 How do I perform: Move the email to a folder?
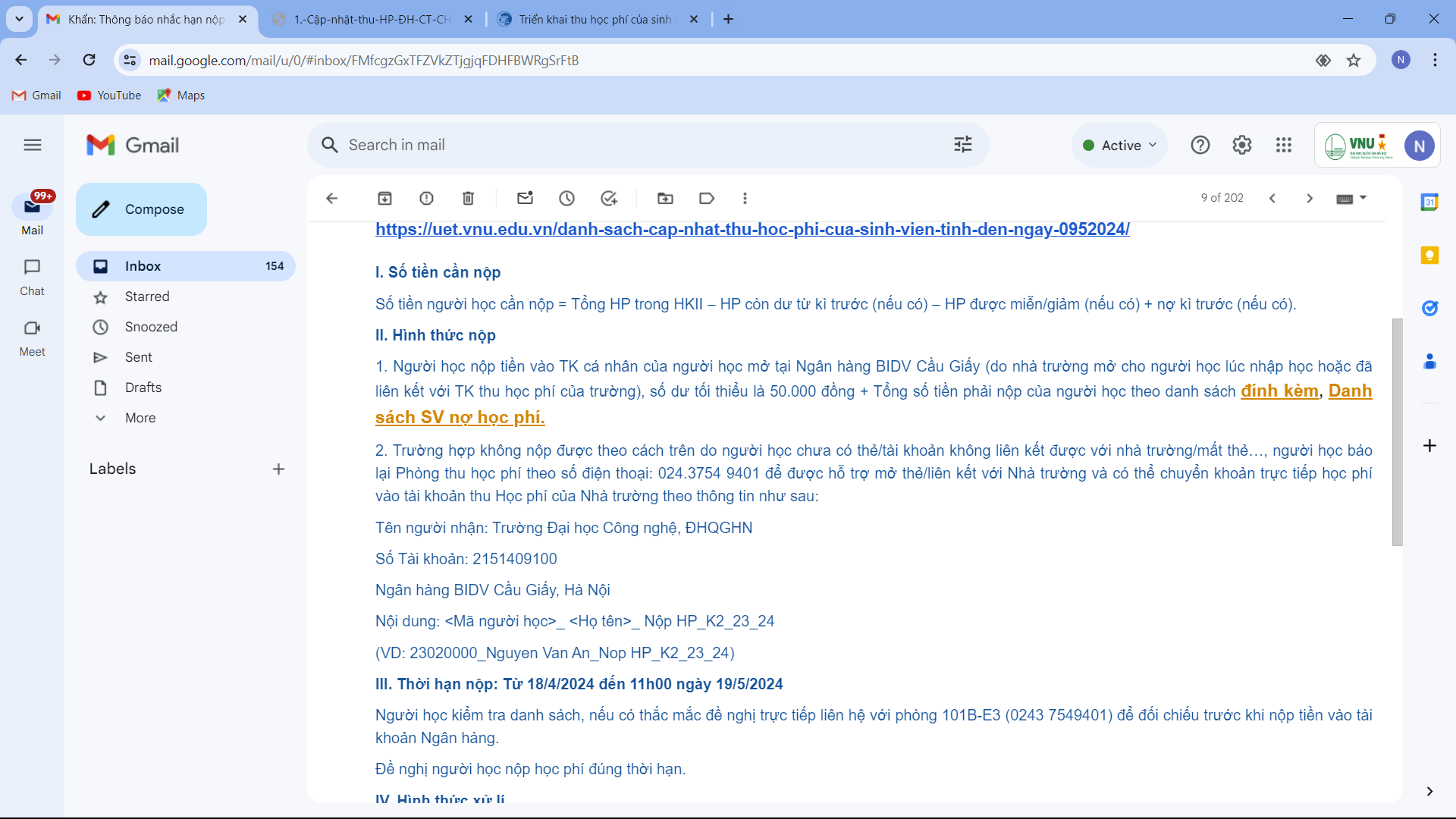coord(665,199)
